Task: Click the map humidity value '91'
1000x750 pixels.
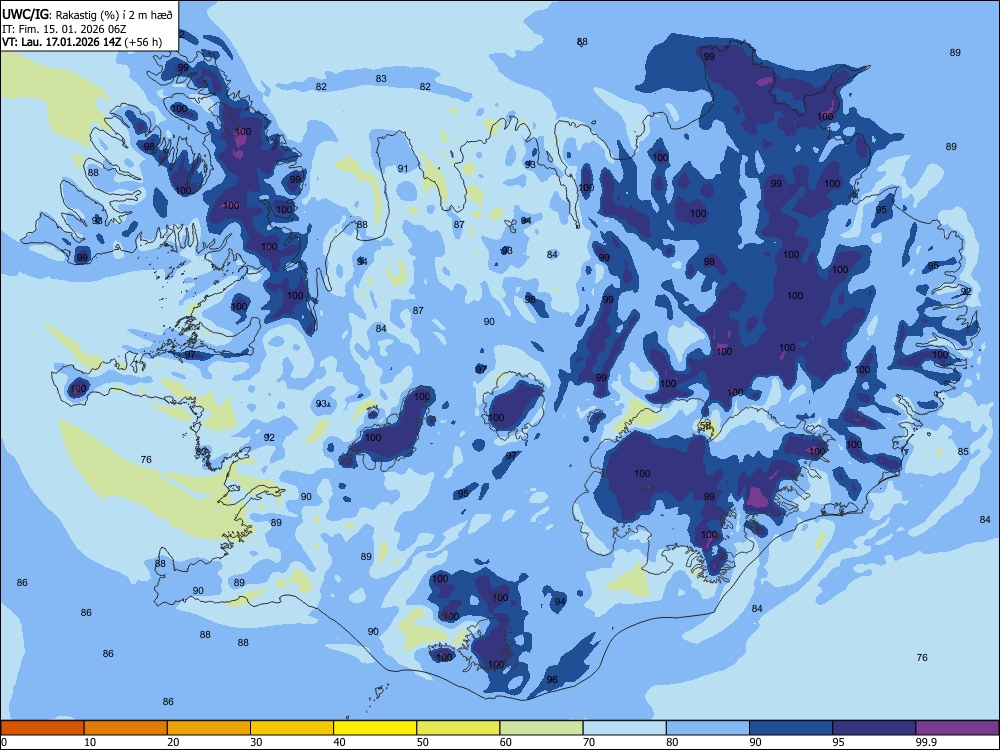Action: tap(402, 168)
